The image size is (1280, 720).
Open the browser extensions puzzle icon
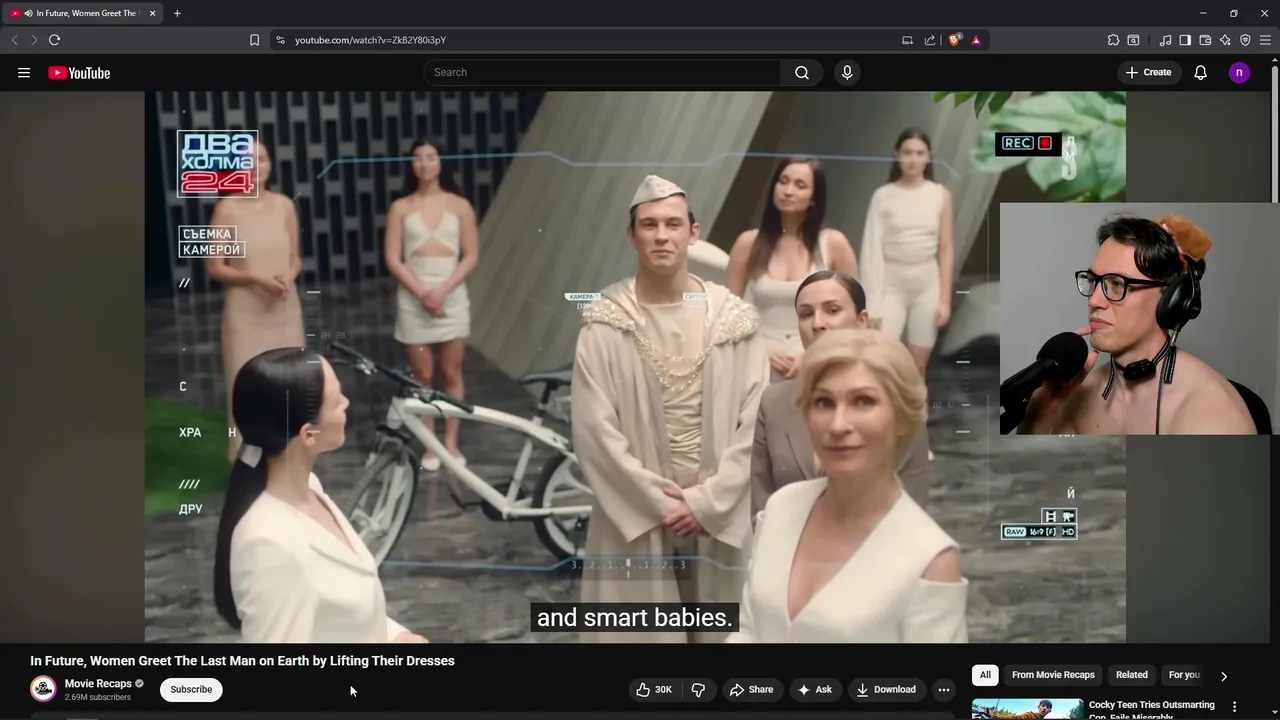tap(1113, 40)
